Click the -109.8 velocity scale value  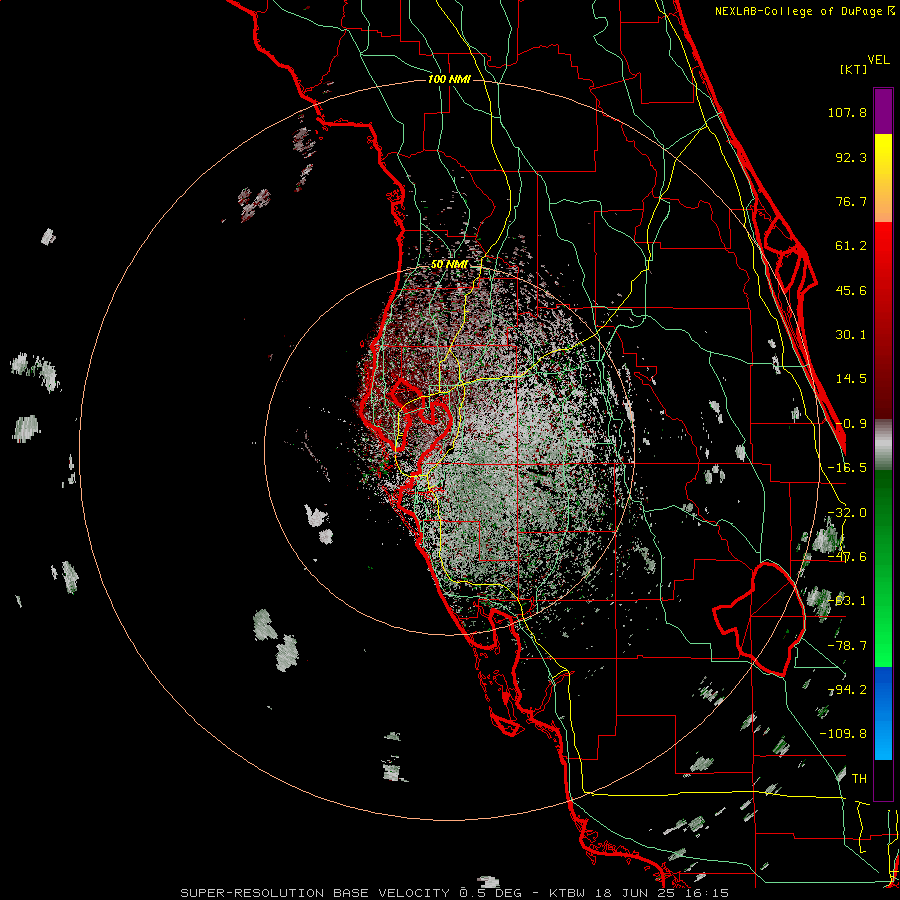pyautogui.click(x=844, y=734)
